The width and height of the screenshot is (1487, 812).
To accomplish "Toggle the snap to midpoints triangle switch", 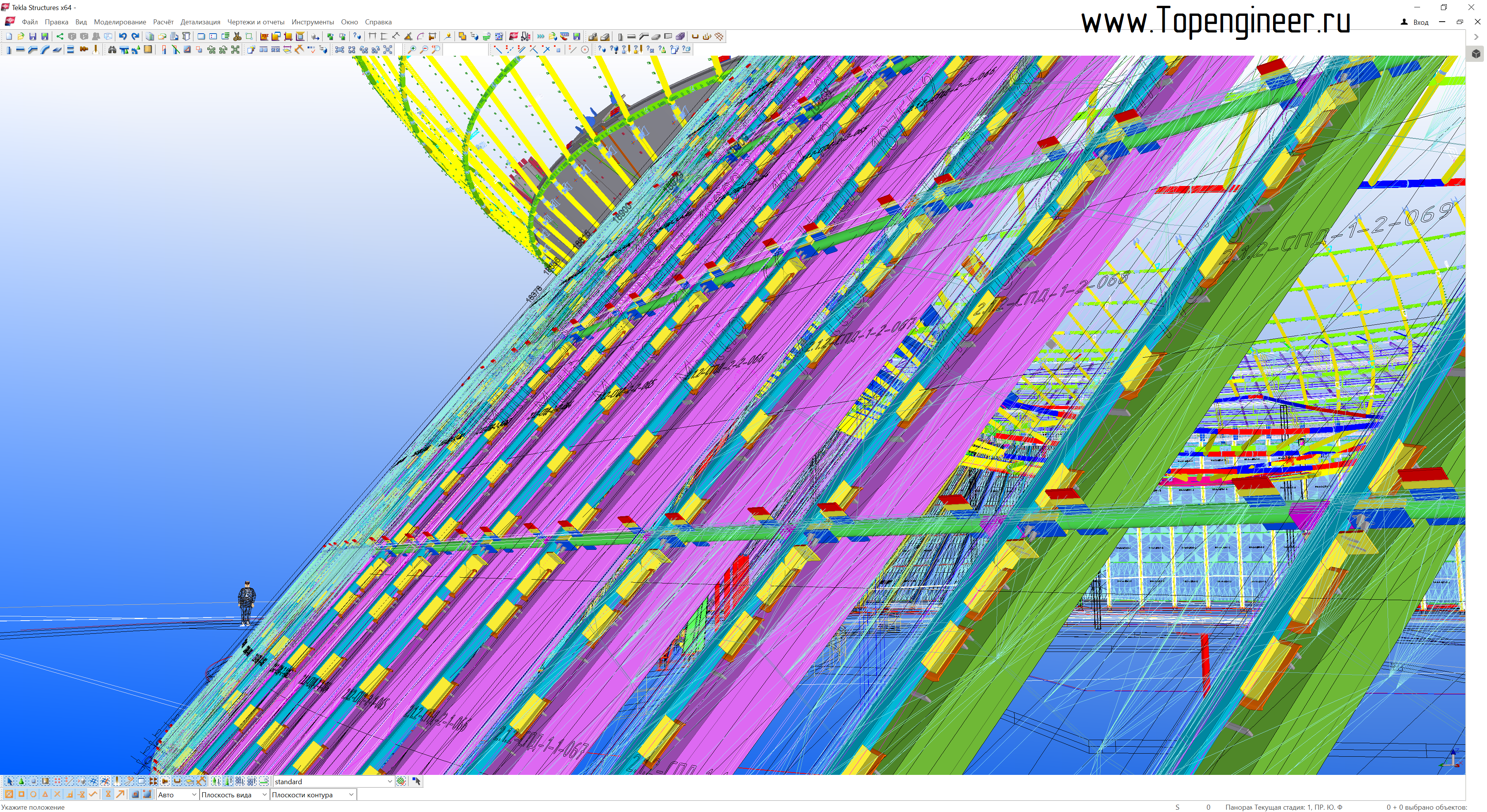I will [45, 794].
